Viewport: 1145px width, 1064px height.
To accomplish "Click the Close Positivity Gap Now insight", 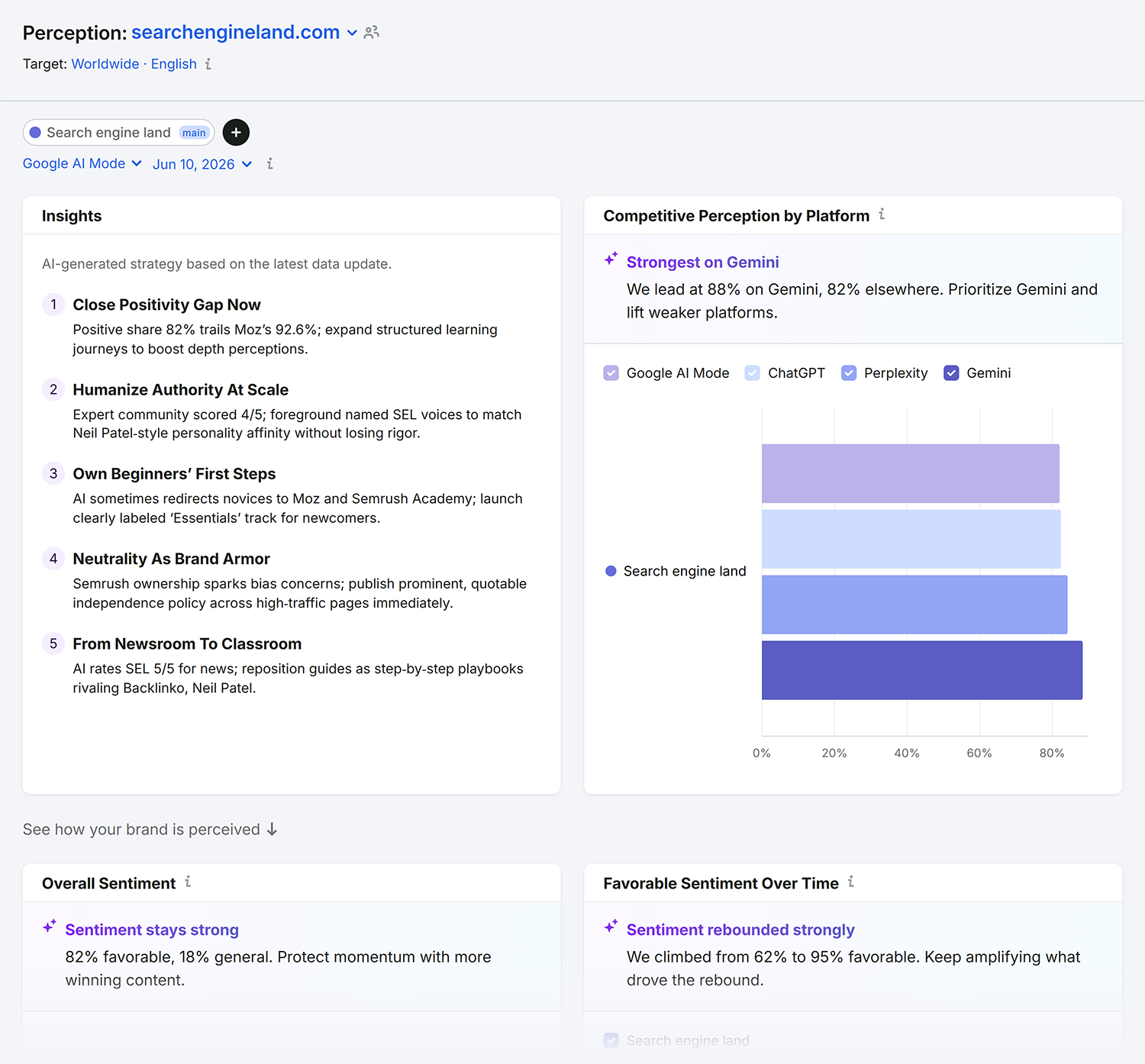I will (x=166, y=305).
